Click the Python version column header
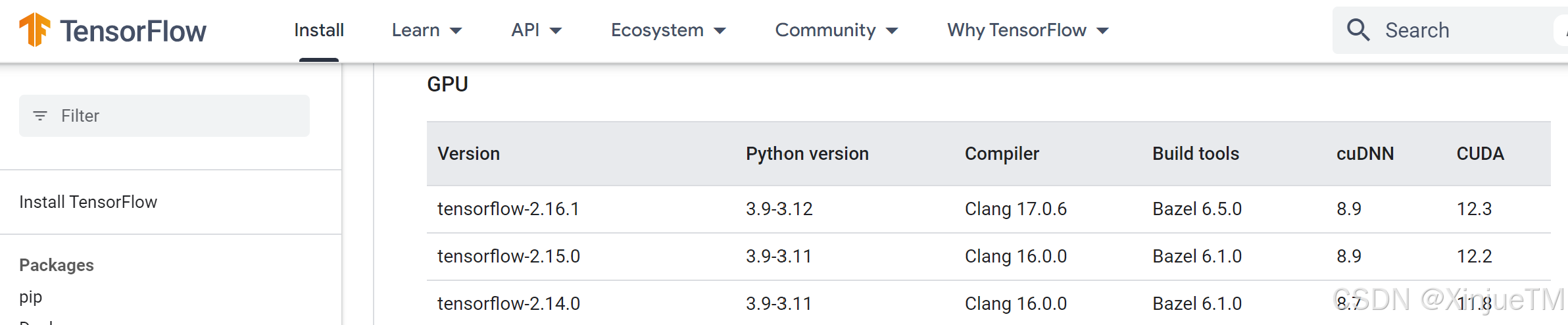Viewport: 1568px width, 325px height. point(807,154)
